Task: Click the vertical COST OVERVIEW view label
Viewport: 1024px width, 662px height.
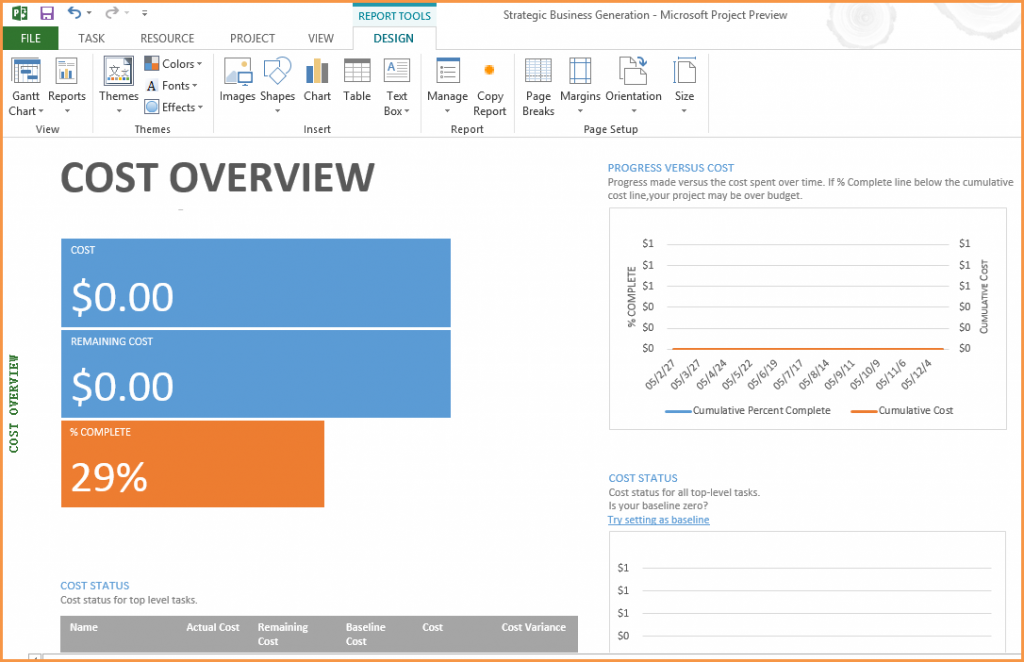Action: pos(14,403)
